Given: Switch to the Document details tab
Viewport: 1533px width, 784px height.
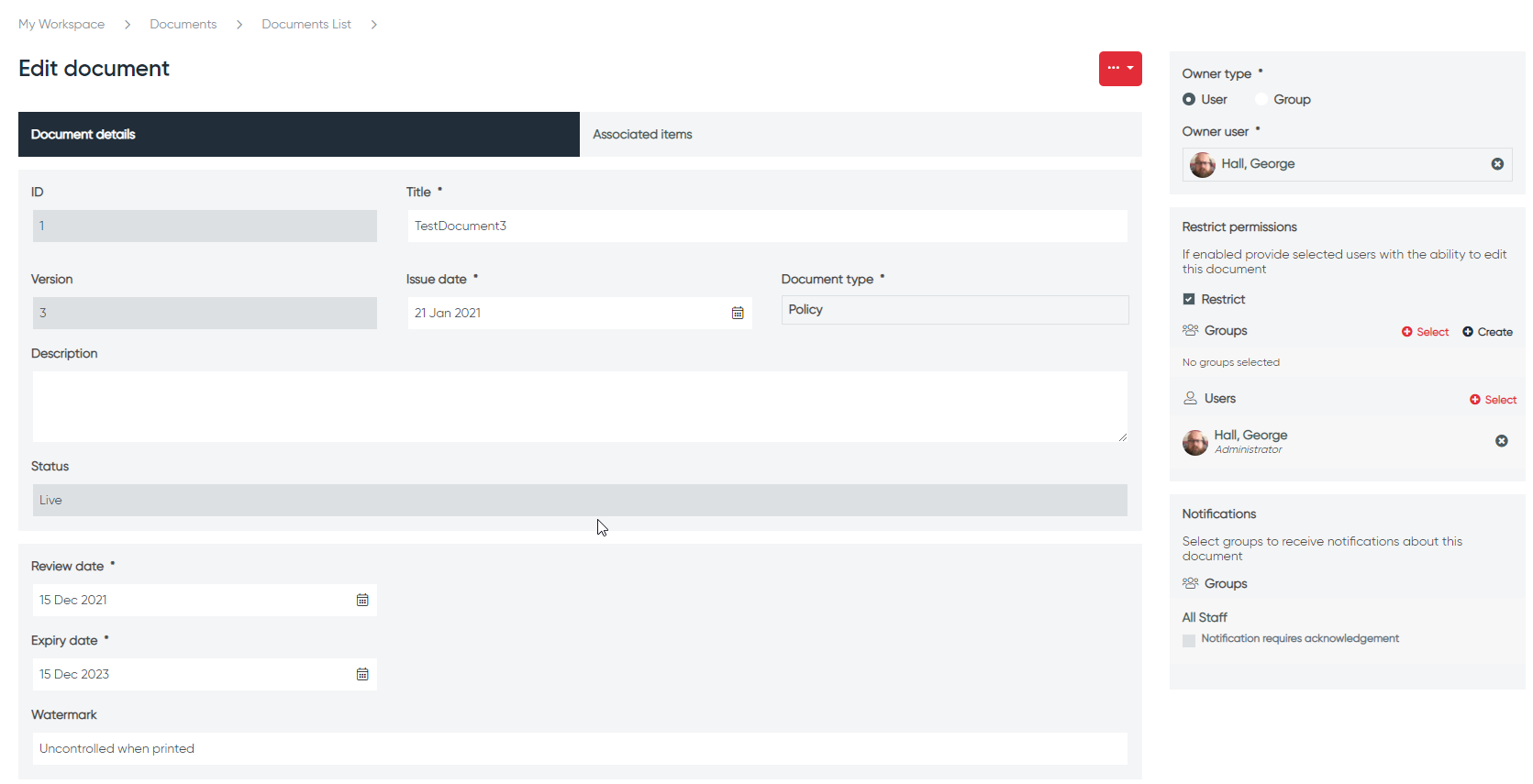Looking at the screenshot, I should [299, 134].
